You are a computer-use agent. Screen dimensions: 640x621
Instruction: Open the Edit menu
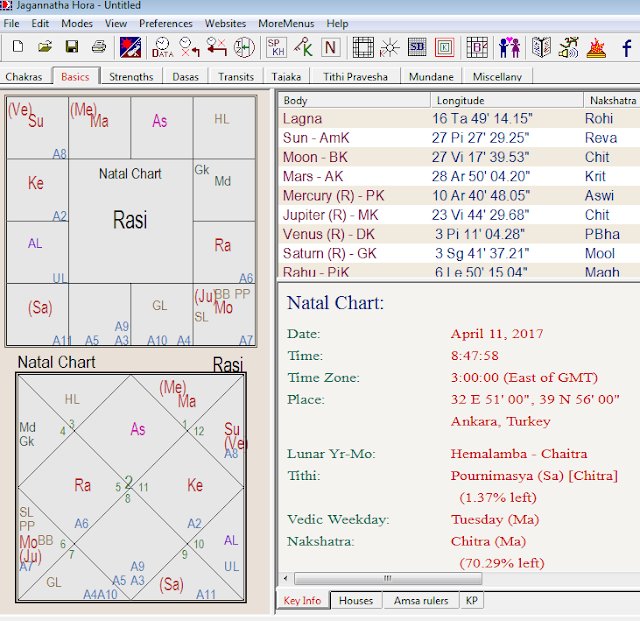coord(40,24)
